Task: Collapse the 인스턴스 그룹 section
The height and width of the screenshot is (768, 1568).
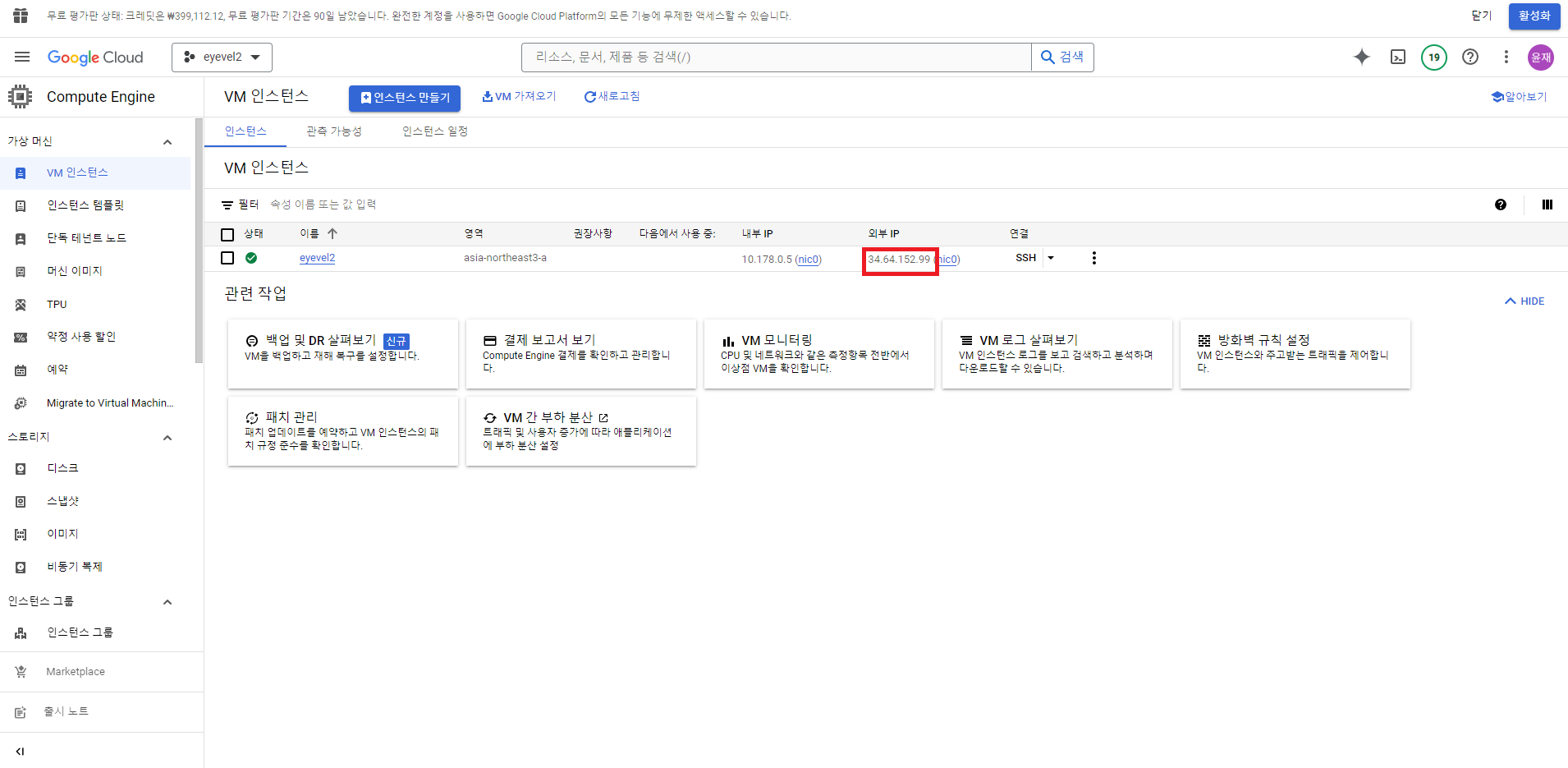Action: (x=167, y=601)
